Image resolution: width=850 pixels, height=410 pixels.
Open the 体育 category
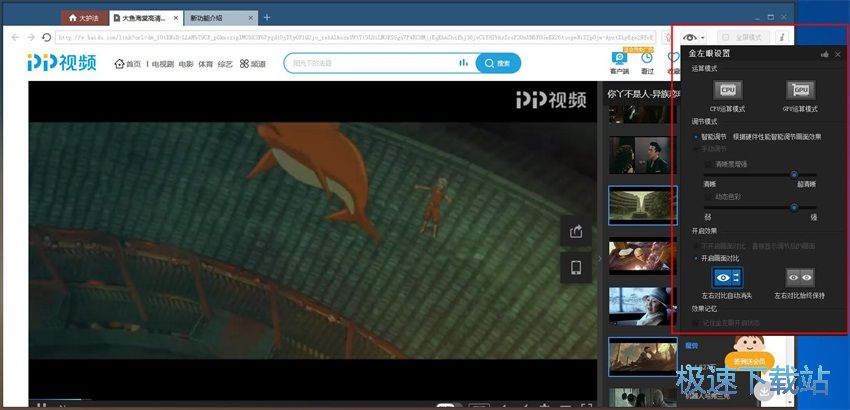[x=205, y=64]
